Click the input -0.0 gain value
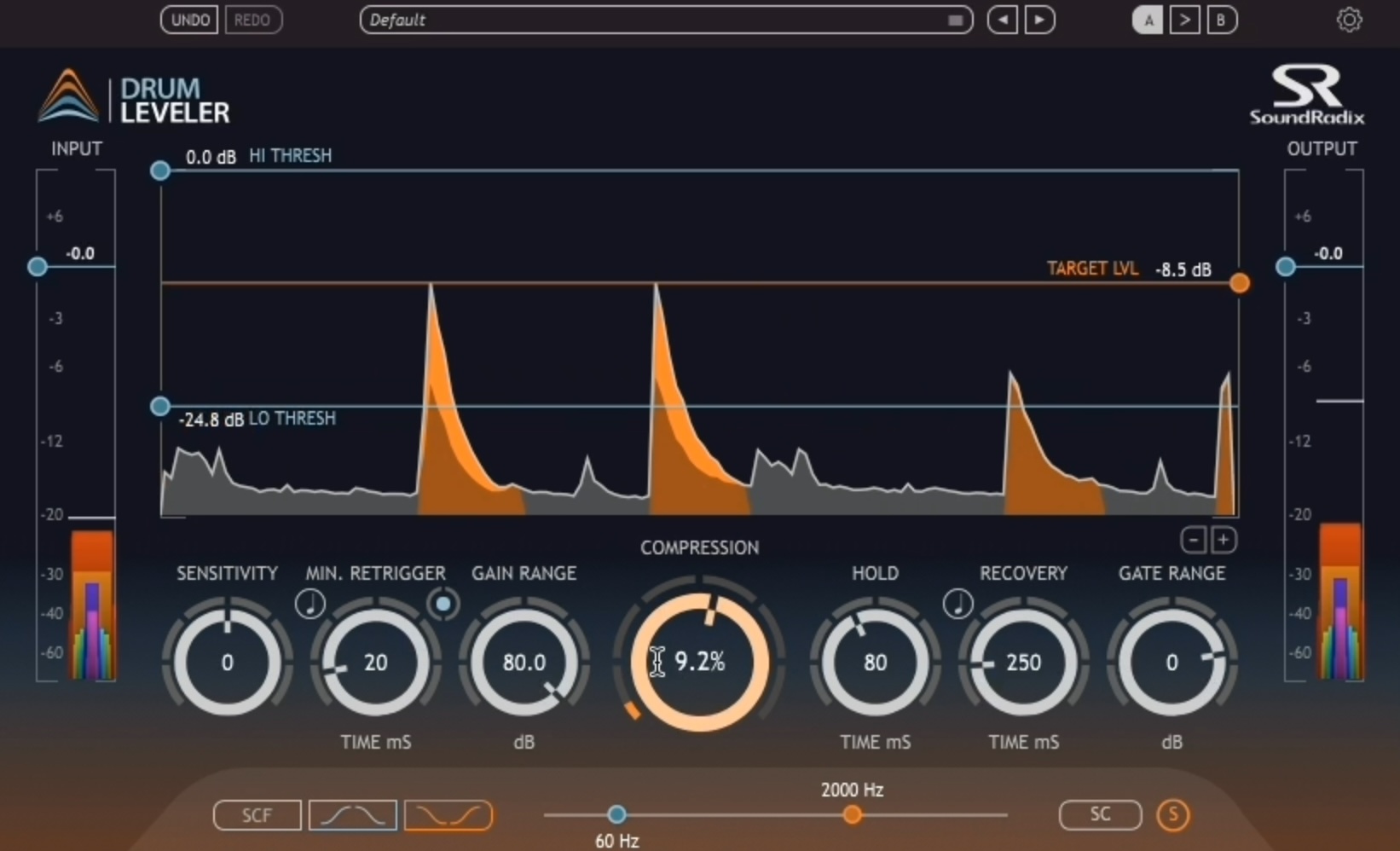1400x851 pixels. click(x=80, y=253)
